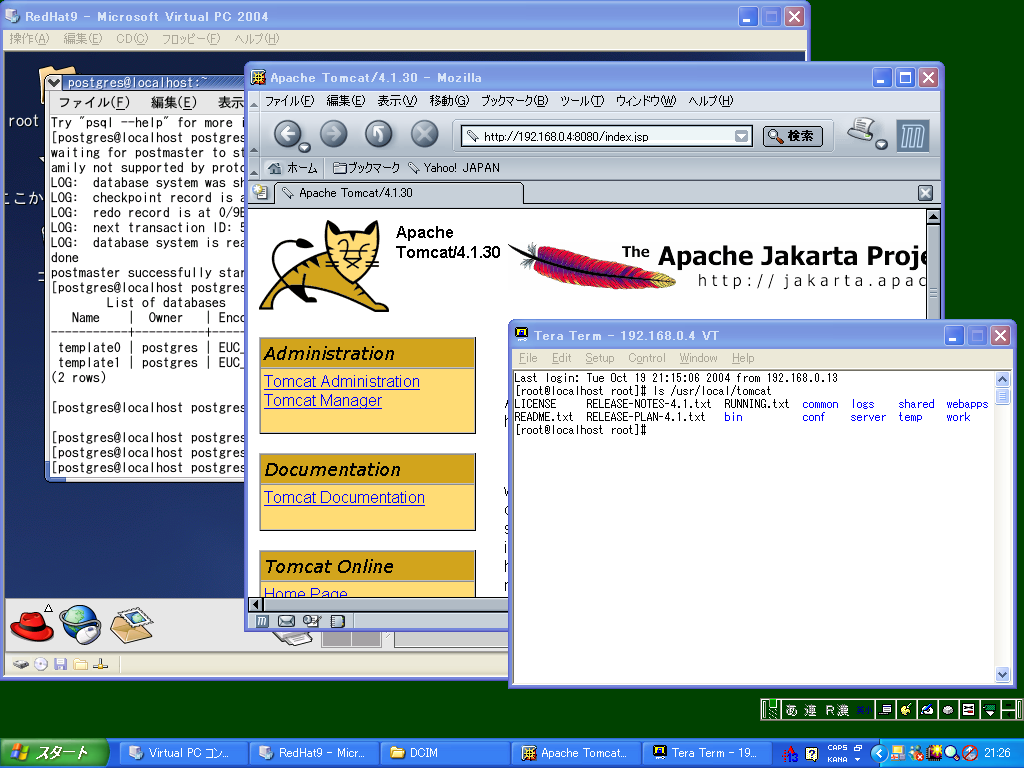Click the shared folder icon in Virtual PC status bar
The image size is (1024, 768).
coord(80,664)
